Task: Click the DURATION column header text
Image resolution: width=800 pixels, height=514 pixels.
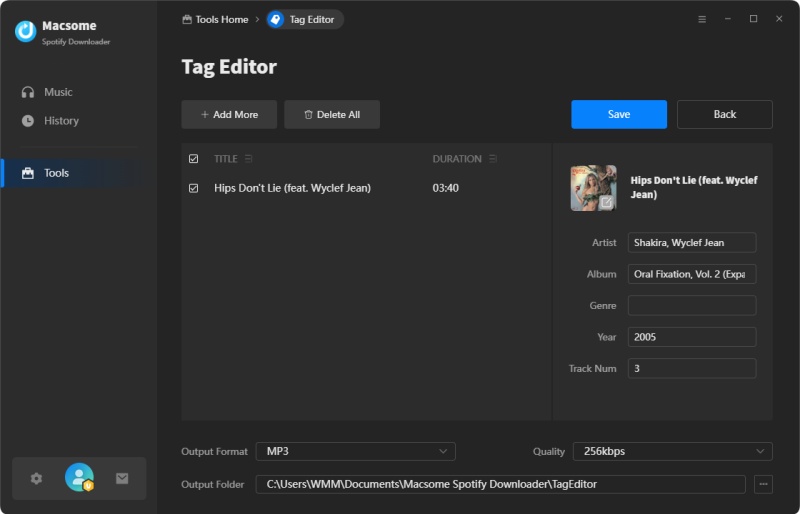Action: [x=457, y=159]
